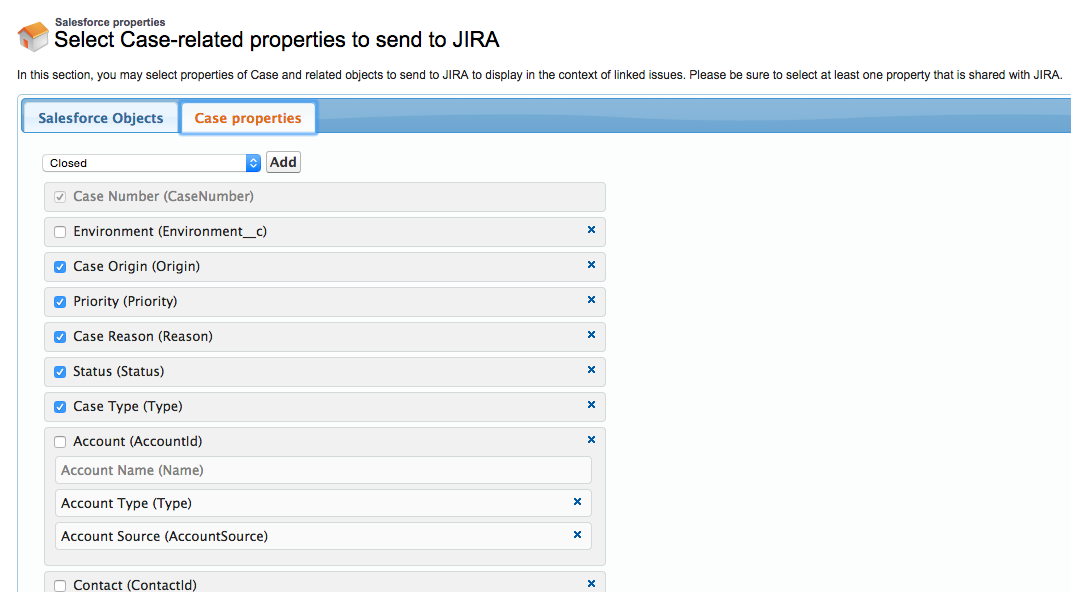This screenshot has width=1071, height=592.
Task: Remove Case Type row X icon
Action: 592,405
